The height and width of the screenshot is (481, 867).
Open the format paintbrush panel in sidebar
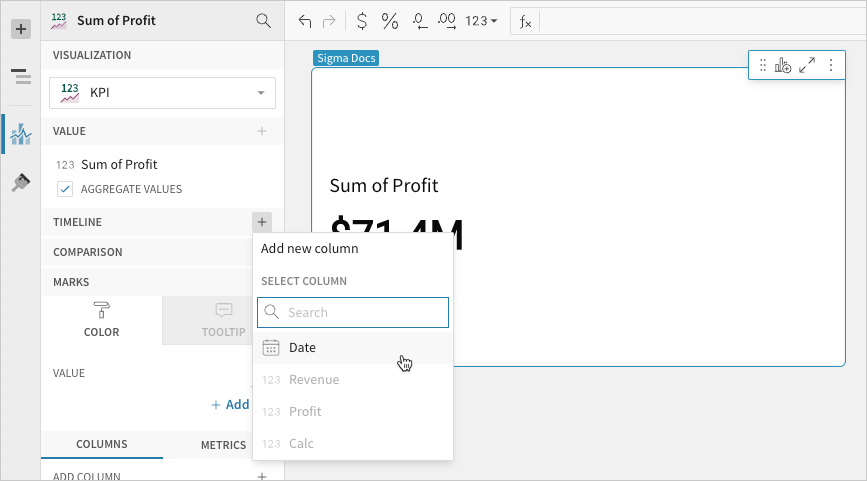[20, 182]
